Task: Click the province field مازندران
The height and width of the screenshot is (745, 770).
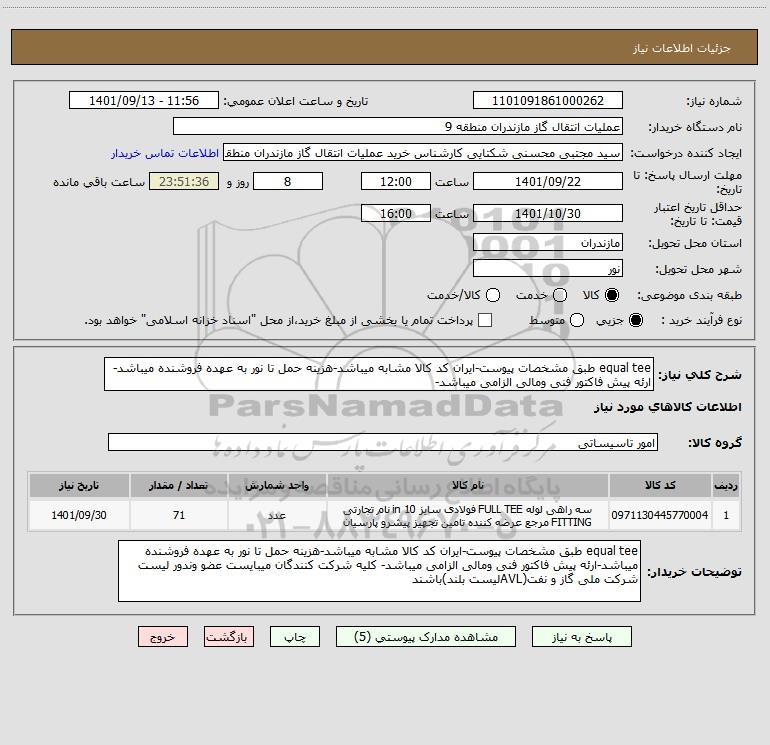Action: coord(548,242)
